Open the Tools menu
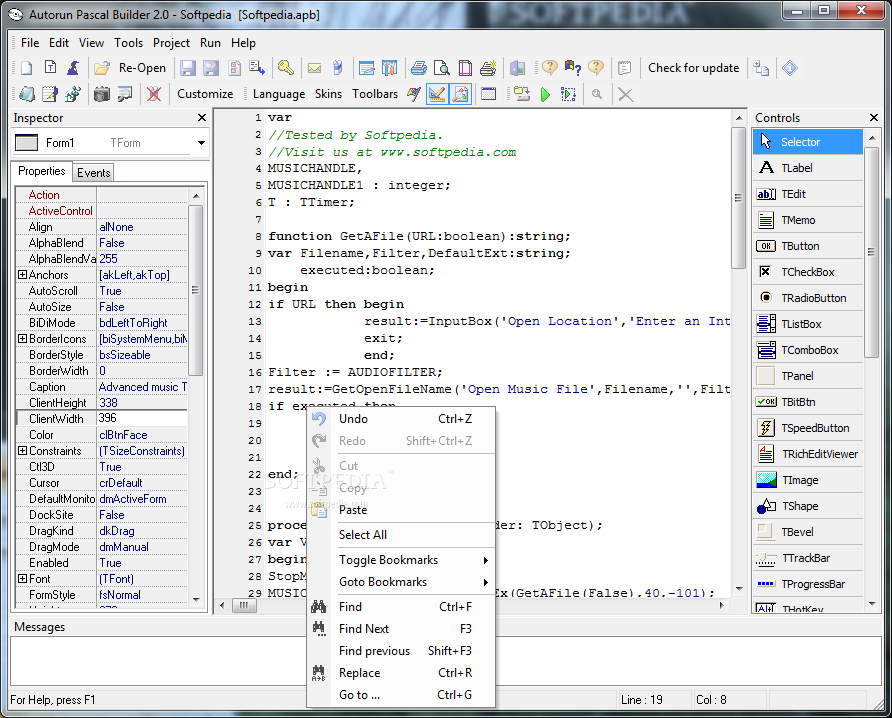Viewport: 892px width, 718px height. pos(129,43)
